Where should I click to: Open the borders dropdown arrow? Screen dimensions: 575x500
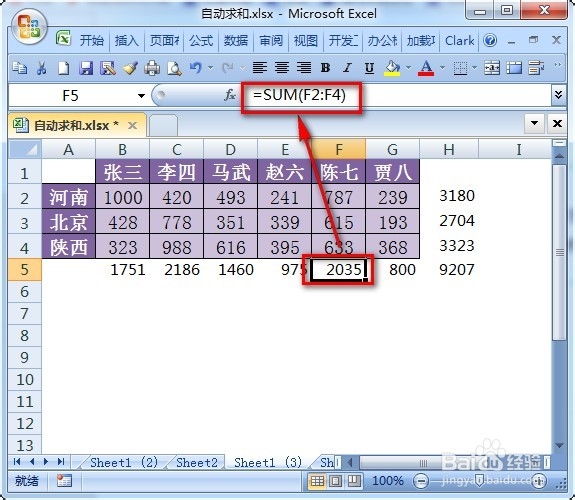pyautogui.click(x=474, y=67)
